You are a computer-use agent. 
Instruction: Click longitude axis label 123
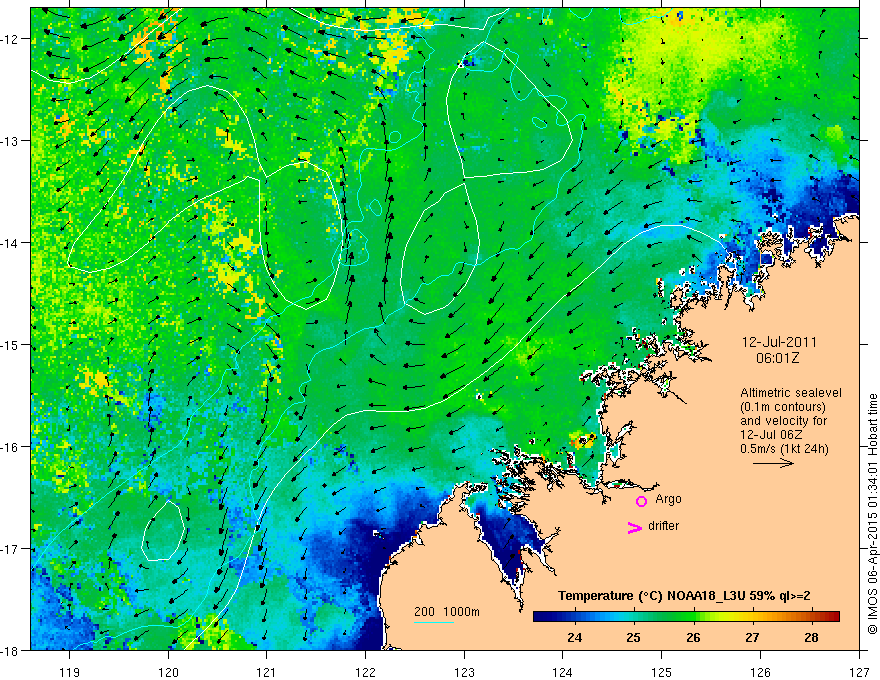coord(464,672)
